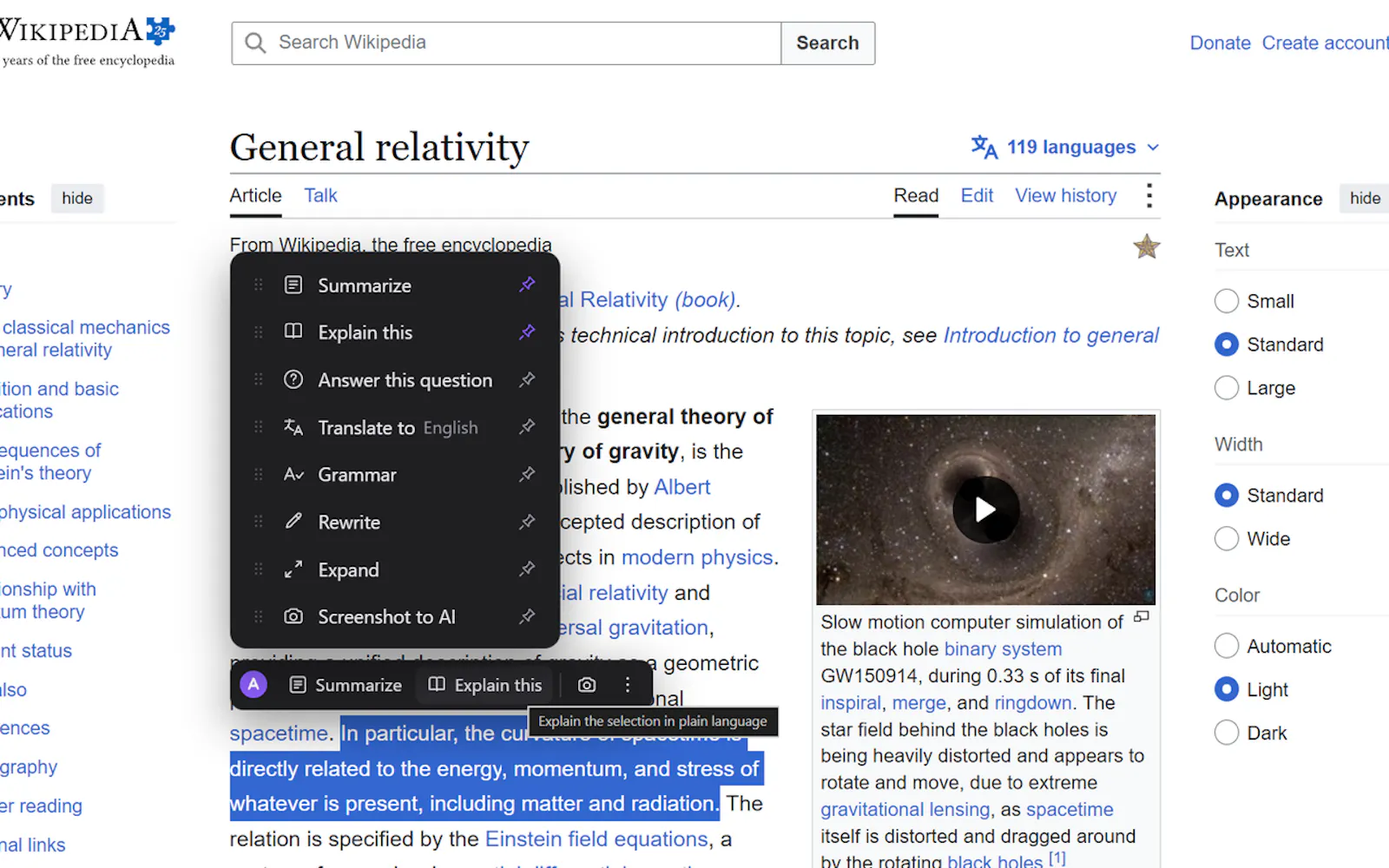The width and height of the screenshot is (1389, 868).
Task: Switch to the Article tab
Action: point(255,196)
